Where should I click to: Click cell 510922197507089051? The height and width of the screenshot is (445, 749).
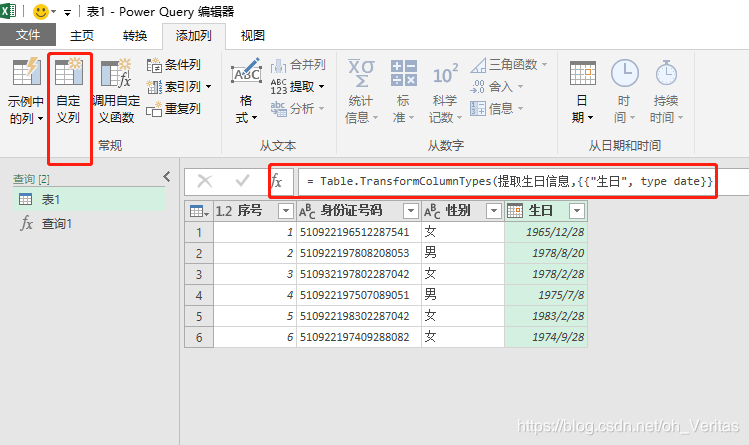359,296
